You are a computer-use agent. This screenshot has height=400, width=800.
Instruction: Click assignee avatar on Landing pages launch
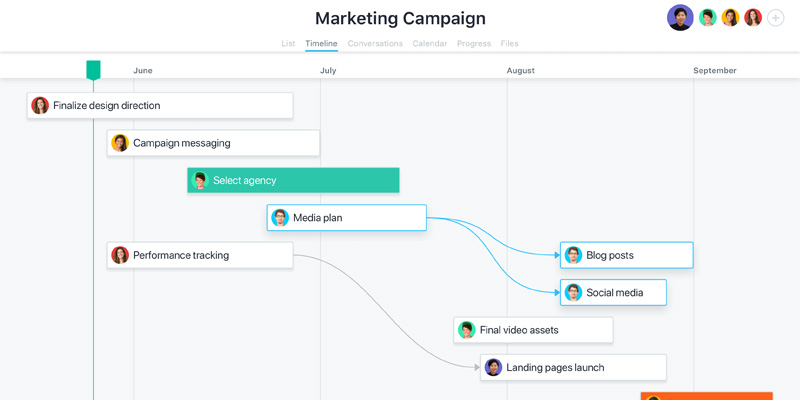point(493,367)
